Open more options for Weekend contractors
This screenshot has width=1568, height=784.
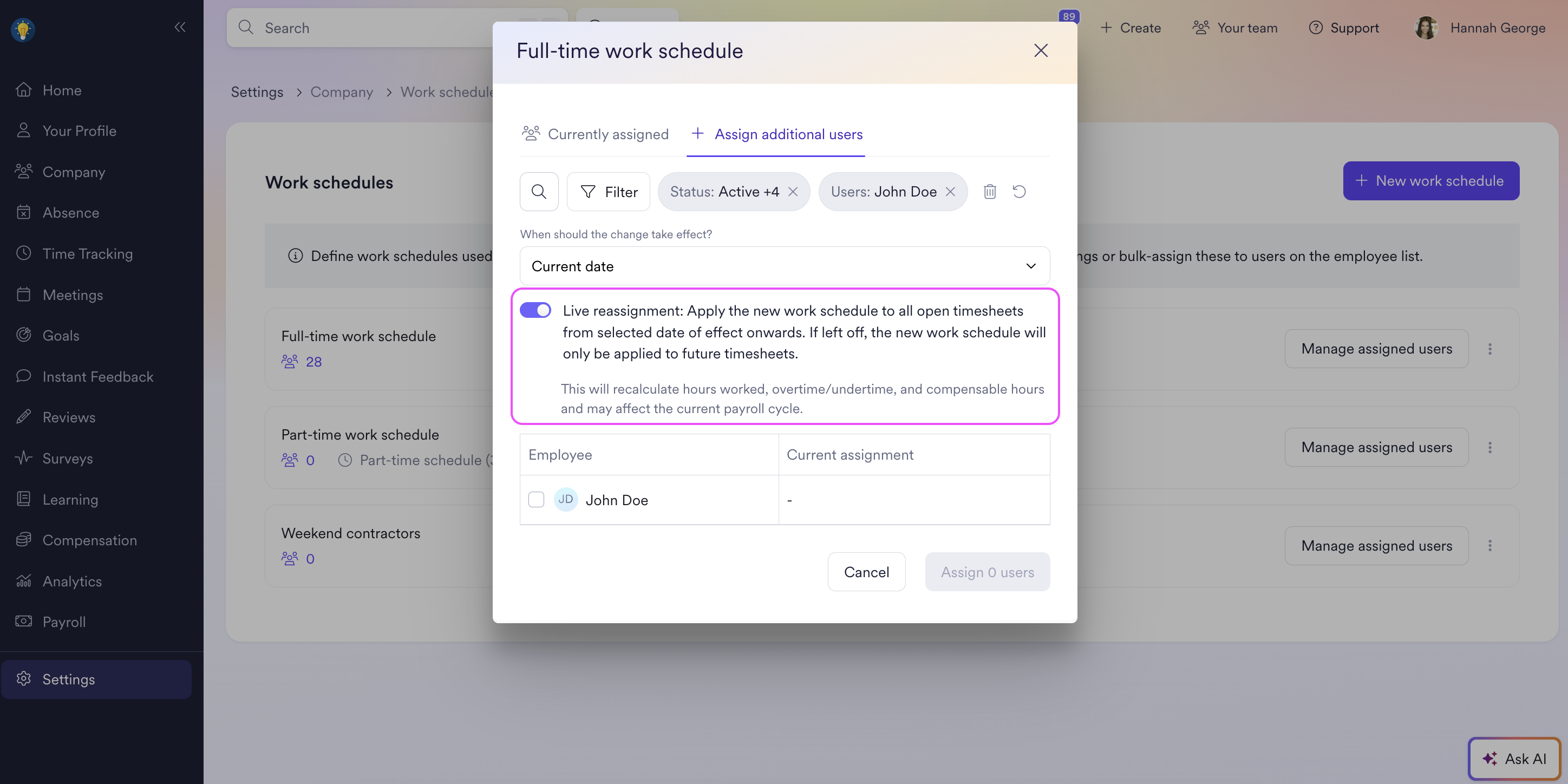(1489, 545)
